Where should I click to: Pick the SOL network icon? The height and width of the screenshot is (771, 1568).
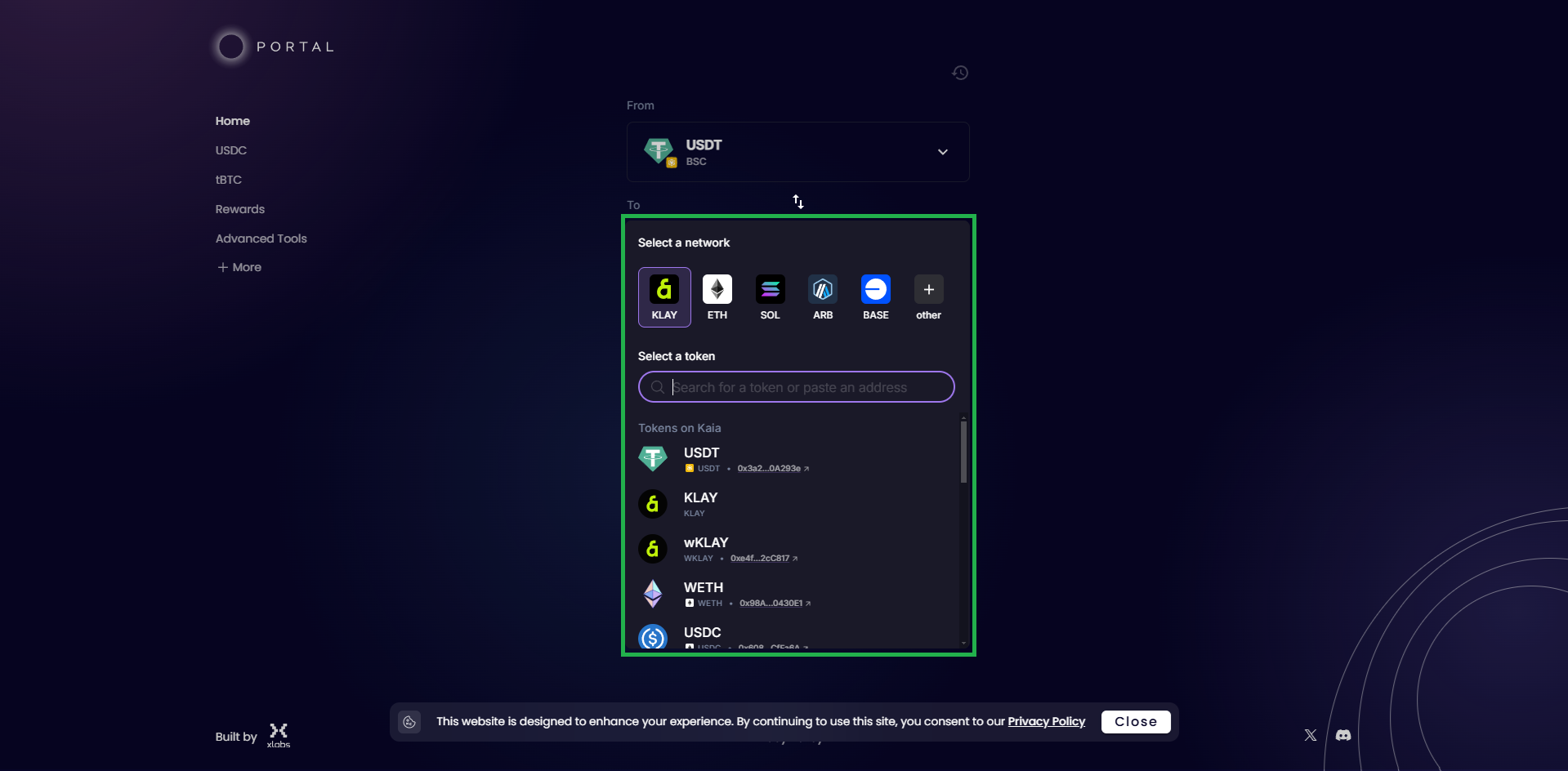(x=770, y=296)
